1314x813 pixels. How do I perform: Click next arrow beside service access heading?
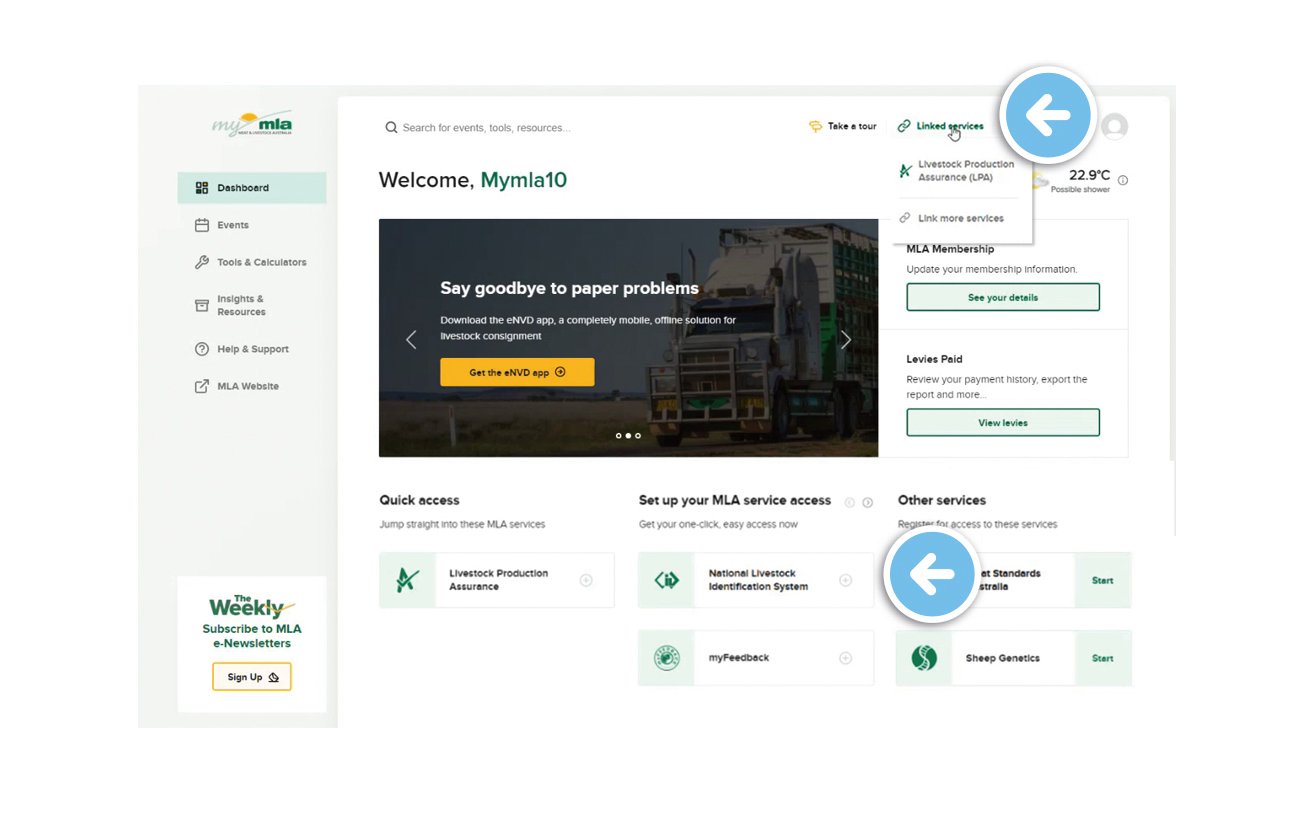[x=868, y=502]
